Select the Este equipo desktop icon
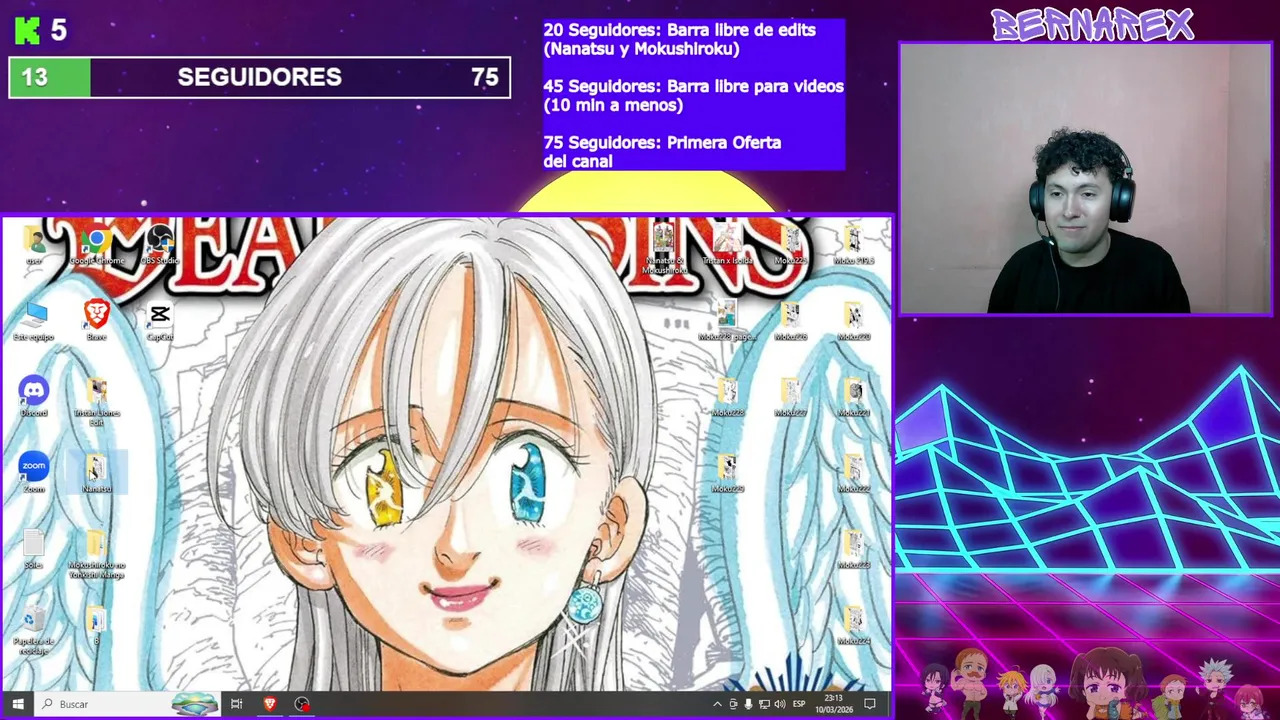This screenshot has height=720, width=1280. pos(34,322)
